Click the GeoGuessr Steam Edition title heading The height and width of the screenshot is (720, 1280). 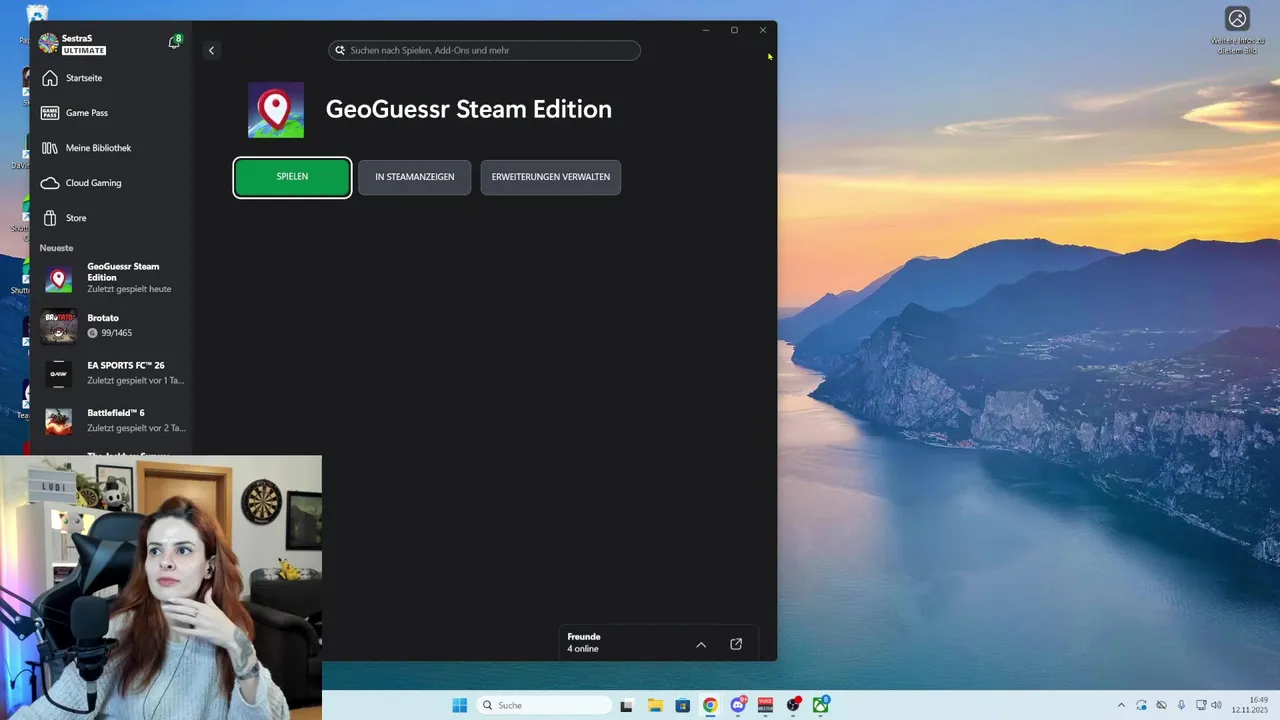click(469, 109)
